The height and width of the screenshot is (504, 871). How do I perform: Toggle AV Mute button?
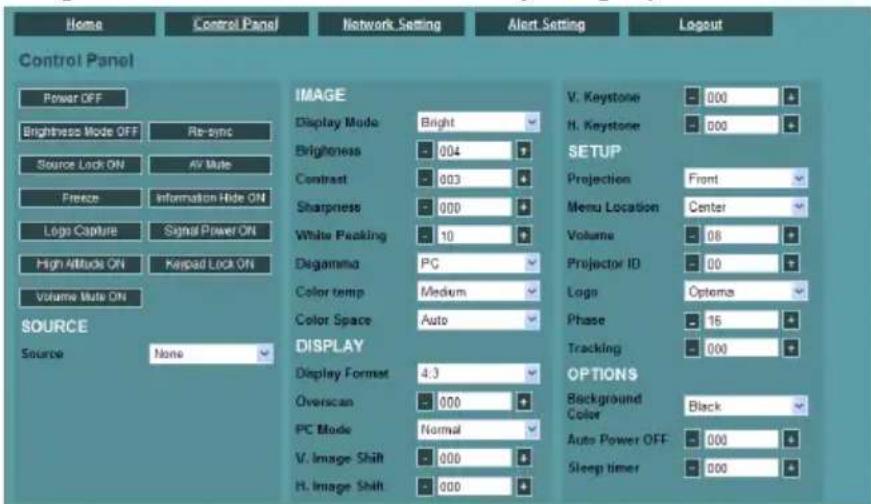click(x=210, y=164)
